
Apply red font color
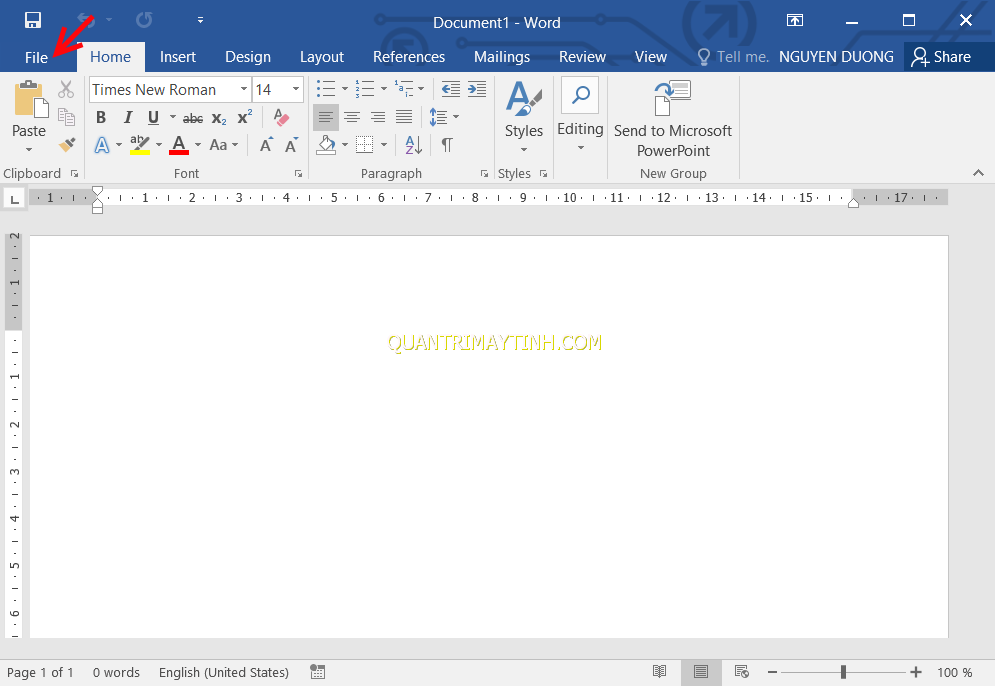179,145
